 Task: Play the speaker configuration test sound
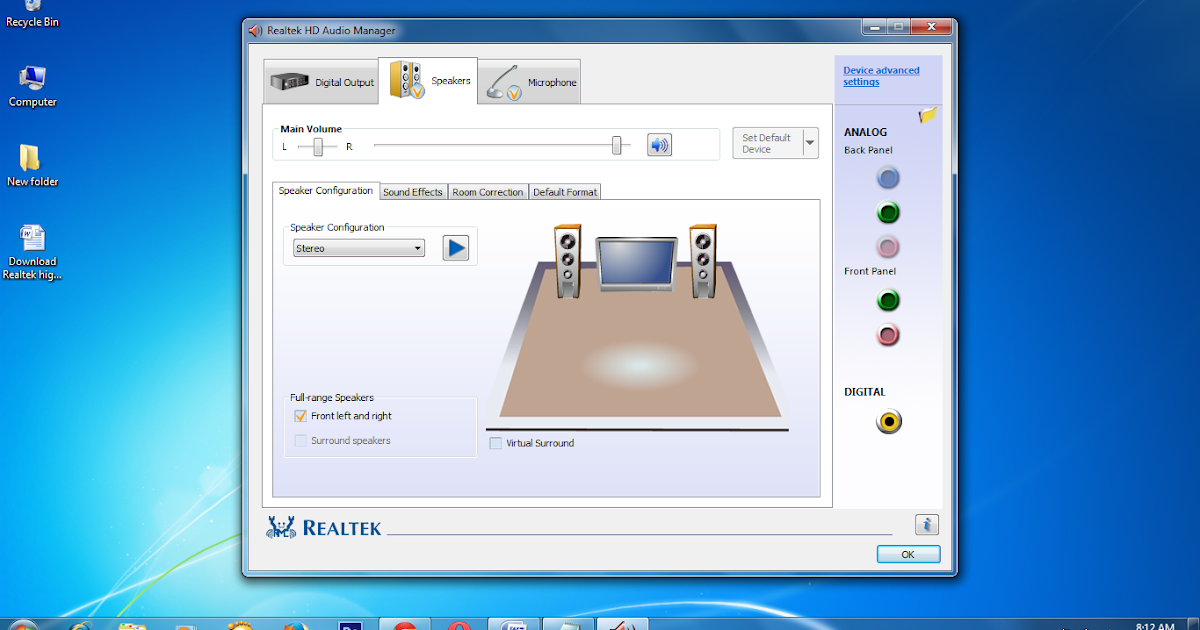[x=456, y=248]
